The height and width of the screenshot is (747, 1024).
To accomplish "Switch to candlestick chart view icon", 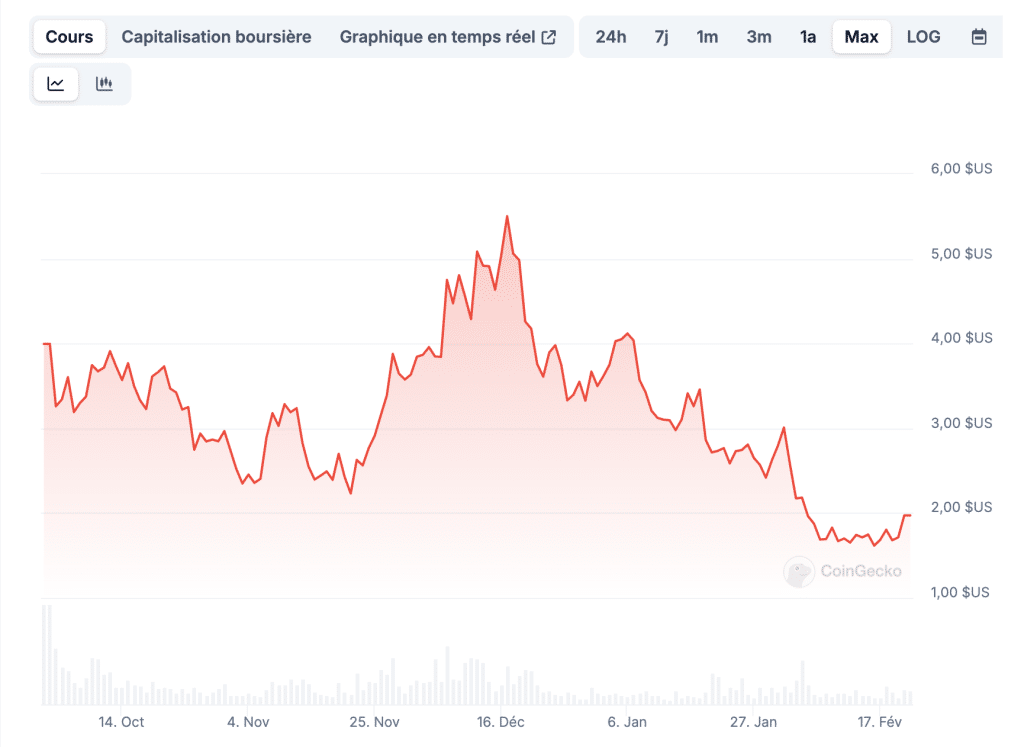I will pos(104,84).
